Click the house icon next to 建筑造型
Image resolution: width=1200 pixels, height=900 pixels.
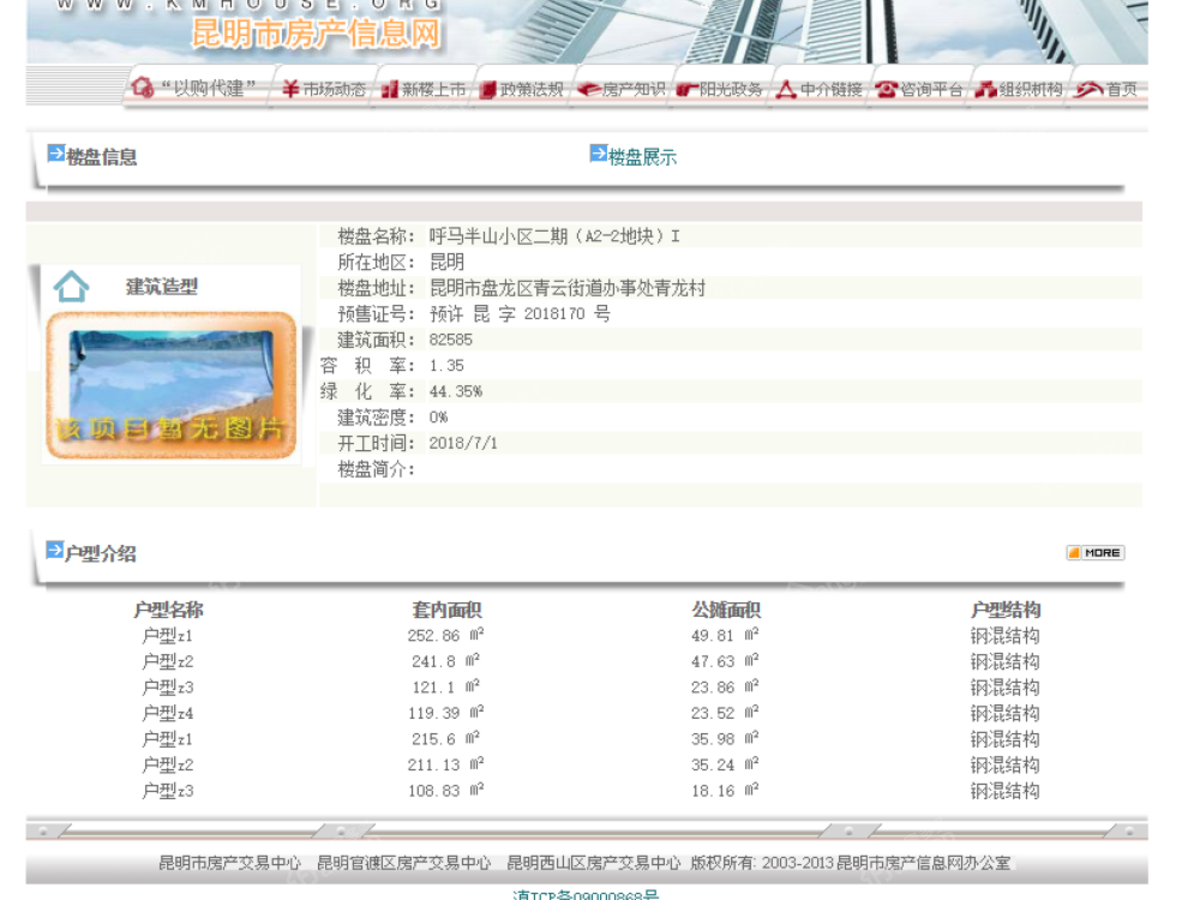[71, 286]
